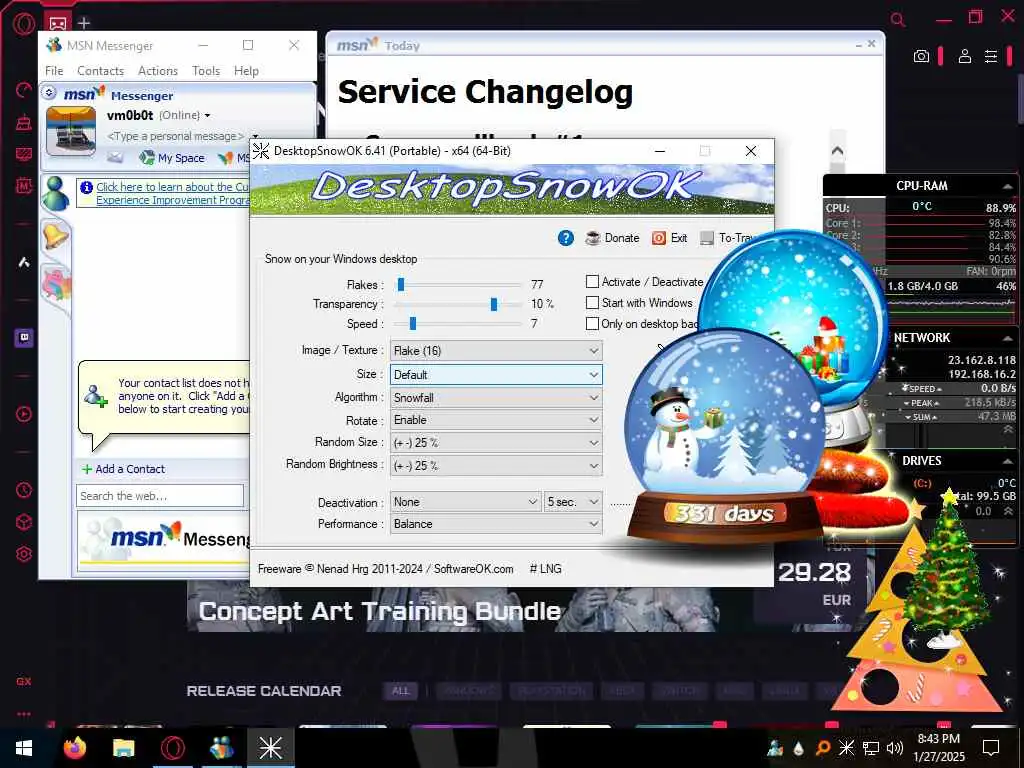Click Exit in DesktopSnowOK toolbar

pos(669,238)
